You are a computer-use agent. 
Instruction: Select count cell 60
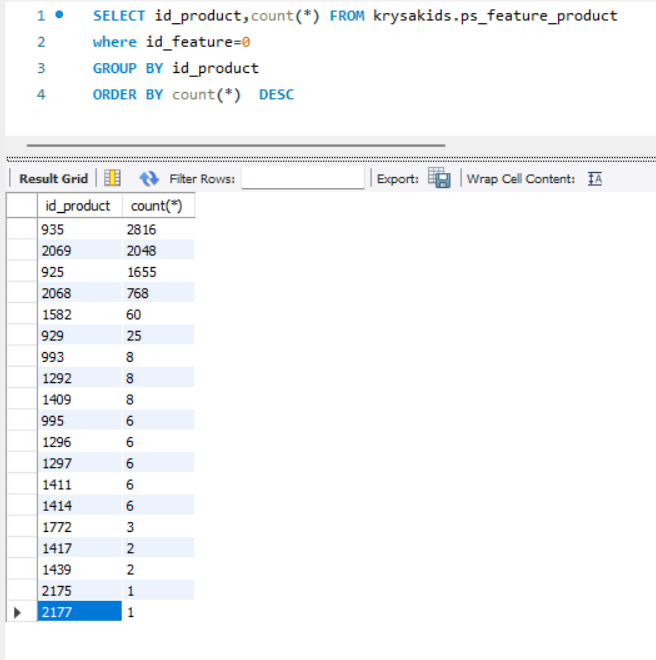[x=159, y=314]
